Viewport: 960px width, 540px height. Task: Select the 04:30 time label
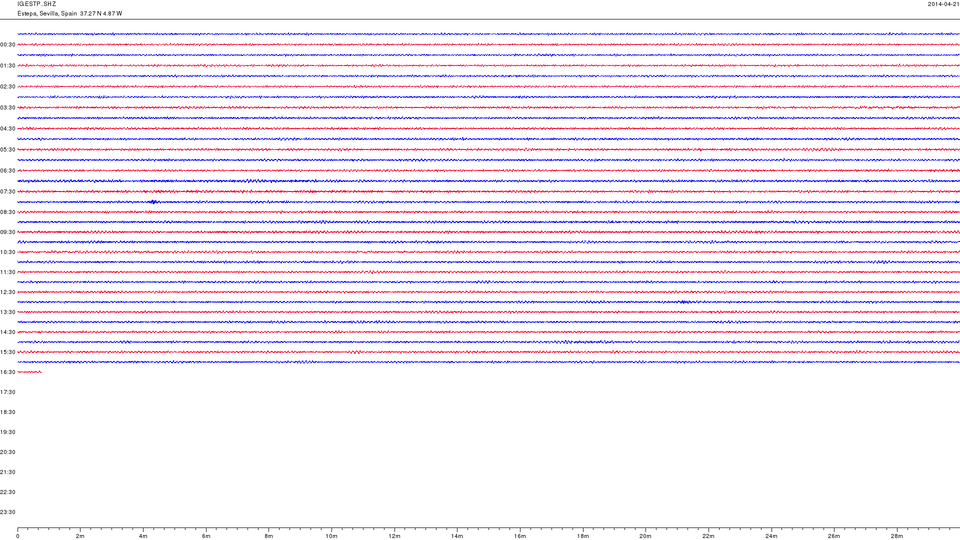pyautogui.click(x=7, y=129)
